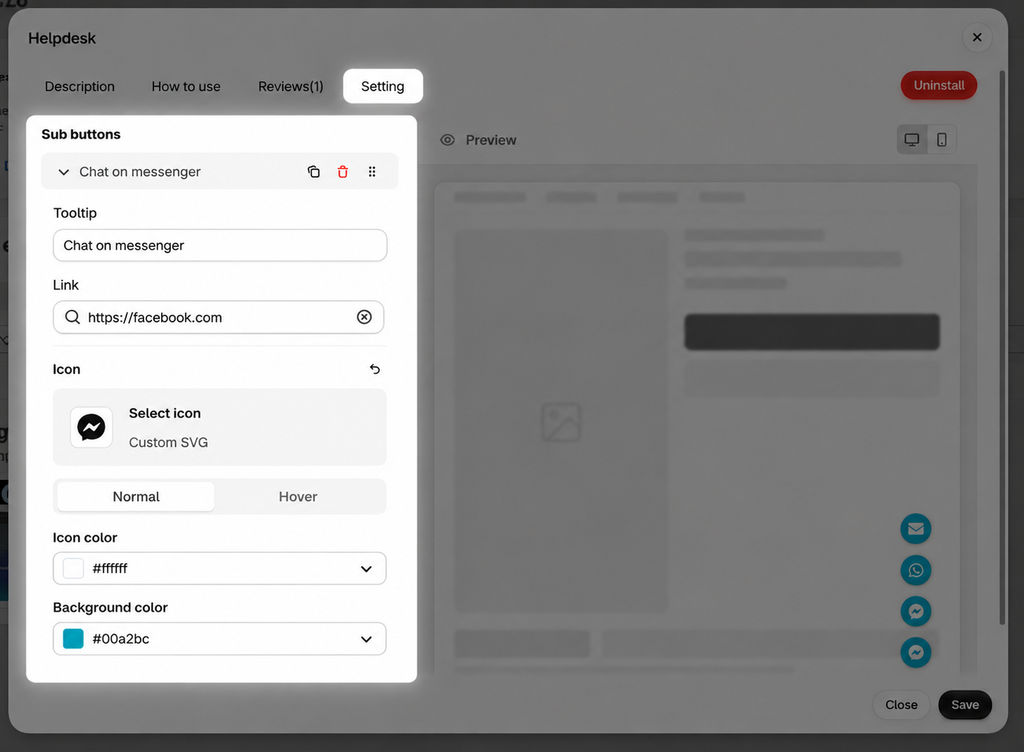Image resolution: width=1024 pixels, height=752 pixels.
Task: Collapse the Chat on messenger section
Action: click(x=63, y=172)
